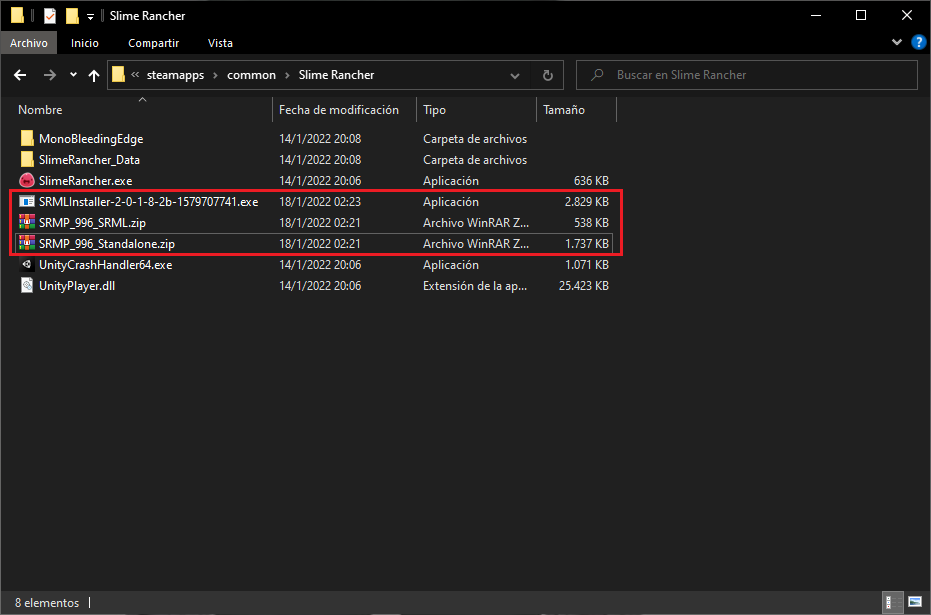Navigate to steamapps in the breadcrumb

(x=175, y=75)
